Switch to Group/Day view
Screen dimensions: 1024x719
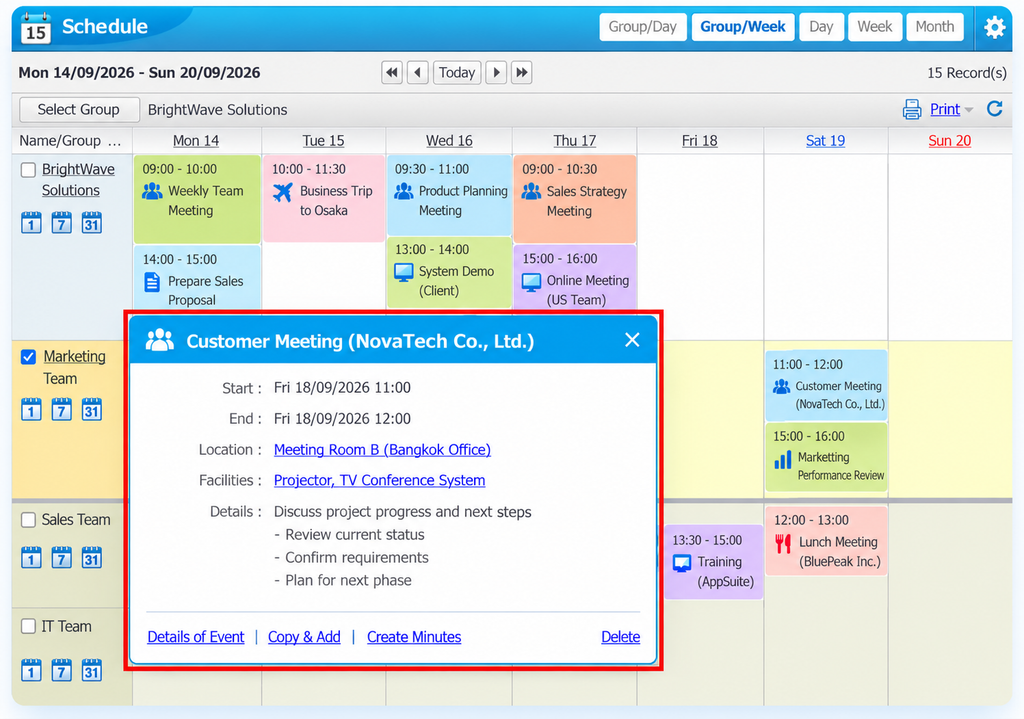[x=643, y=27]
